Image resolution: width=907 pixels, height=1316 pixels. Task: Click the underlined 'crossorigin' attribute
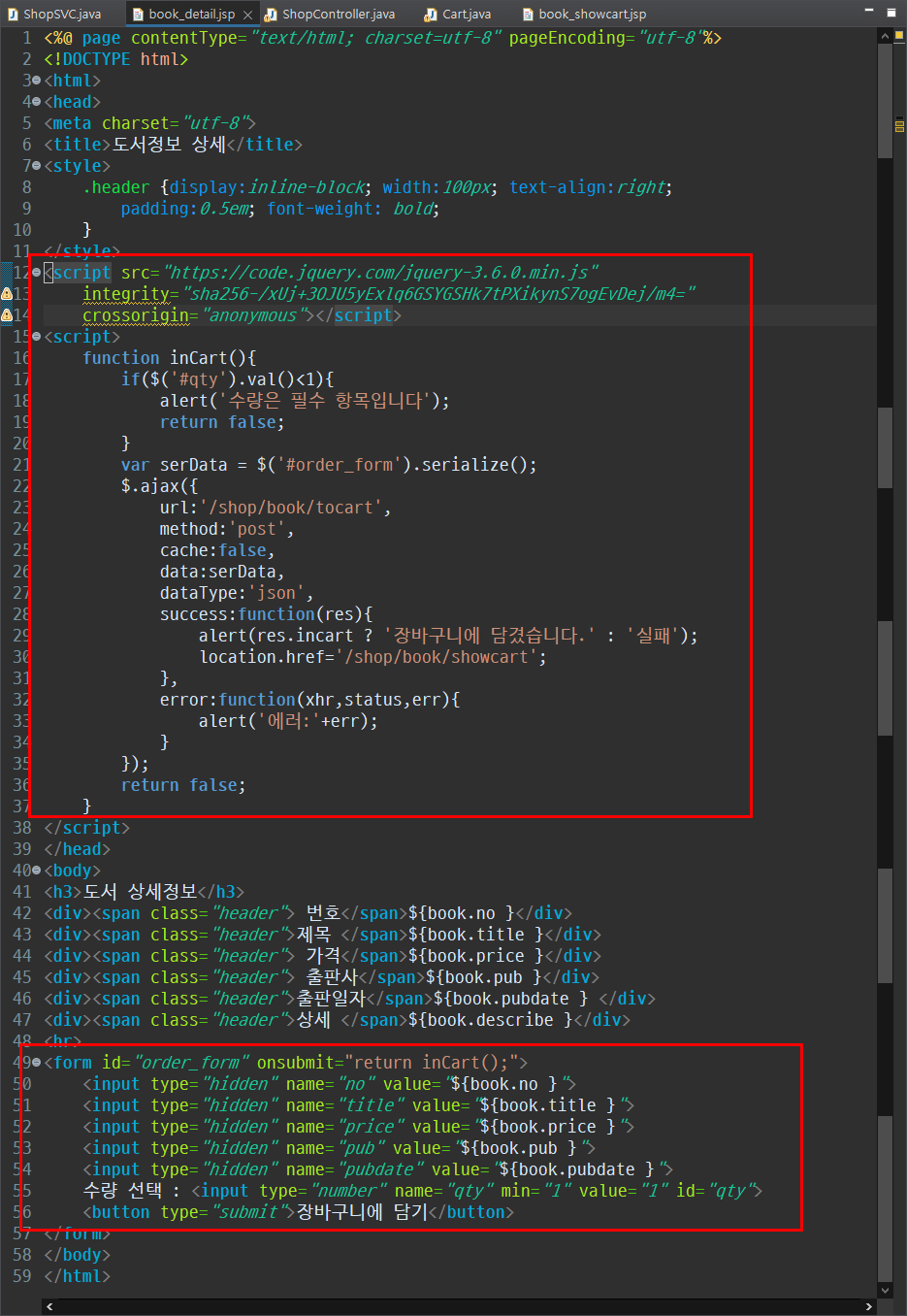(x=136, y=315)
